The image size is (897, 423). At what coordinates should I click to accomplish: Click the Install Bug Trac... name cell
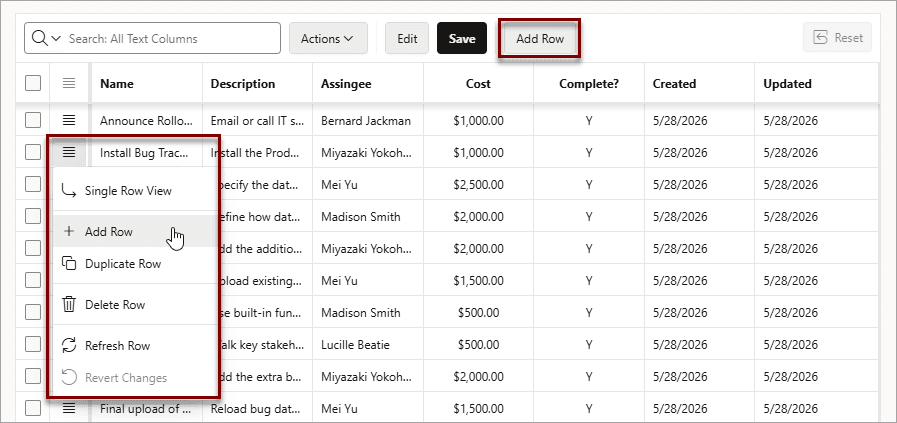[x=146, y=153]
